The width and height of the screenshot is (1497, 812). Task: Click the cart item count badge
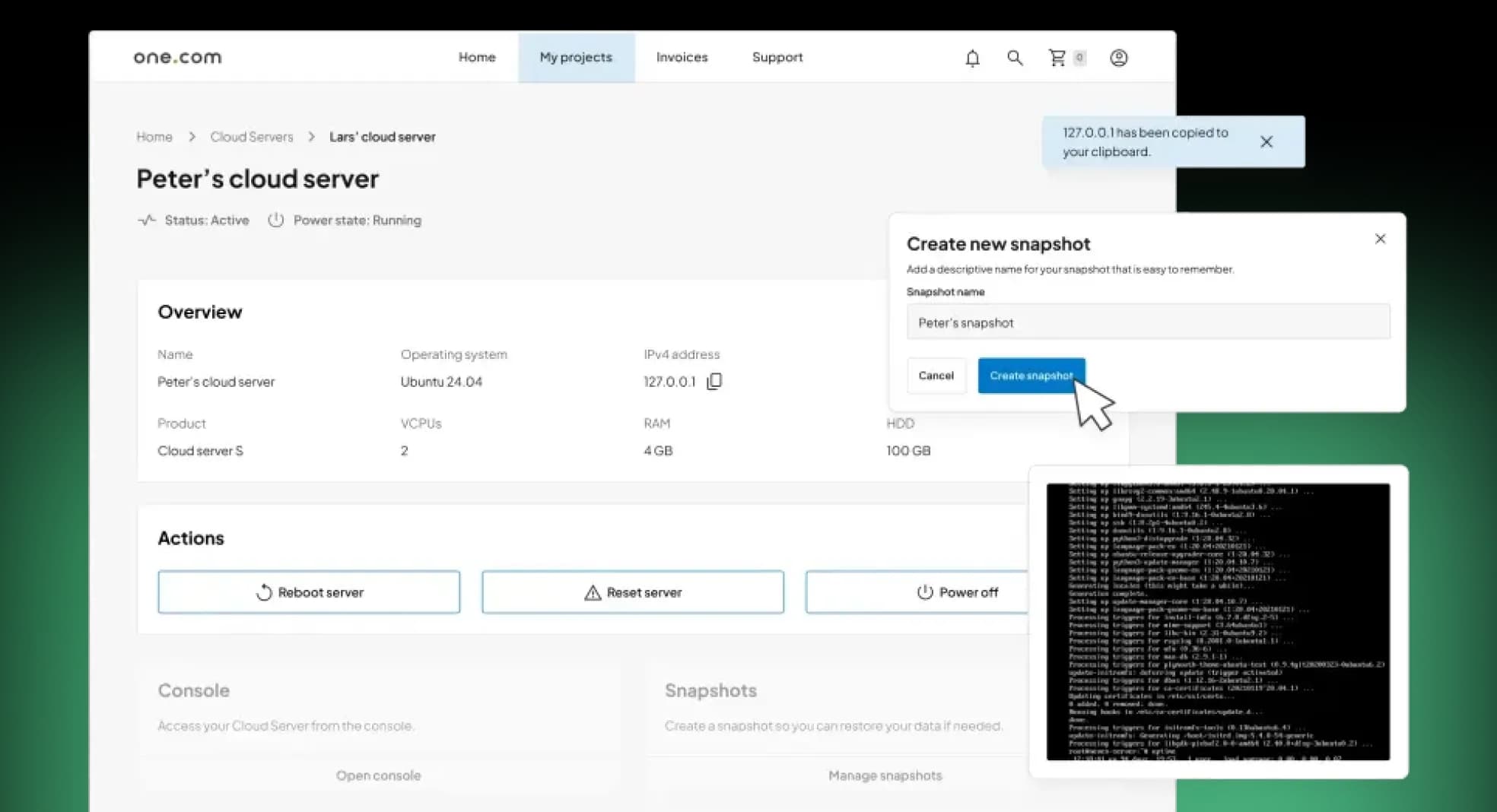click(x=1079, y=58)
